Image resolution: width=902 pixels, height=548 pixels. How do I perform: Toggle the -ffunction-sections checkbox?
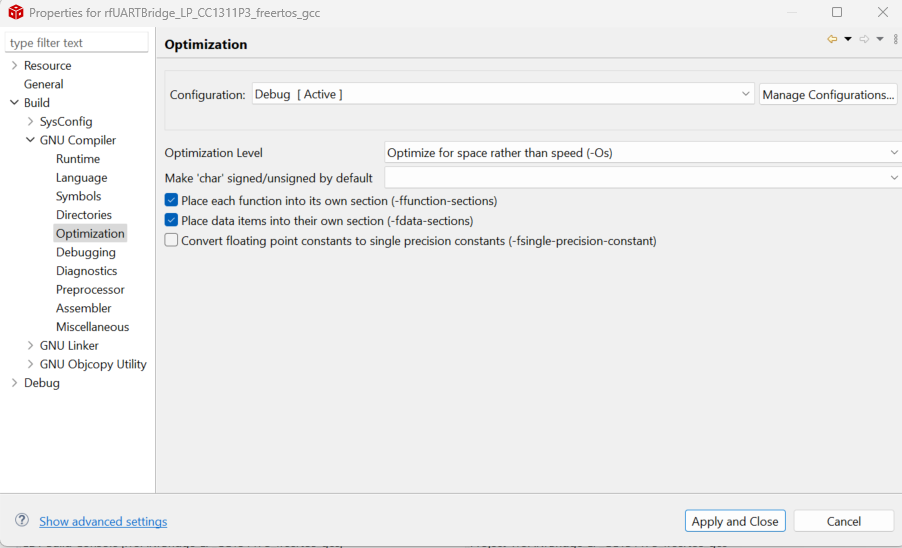(172, 201)
